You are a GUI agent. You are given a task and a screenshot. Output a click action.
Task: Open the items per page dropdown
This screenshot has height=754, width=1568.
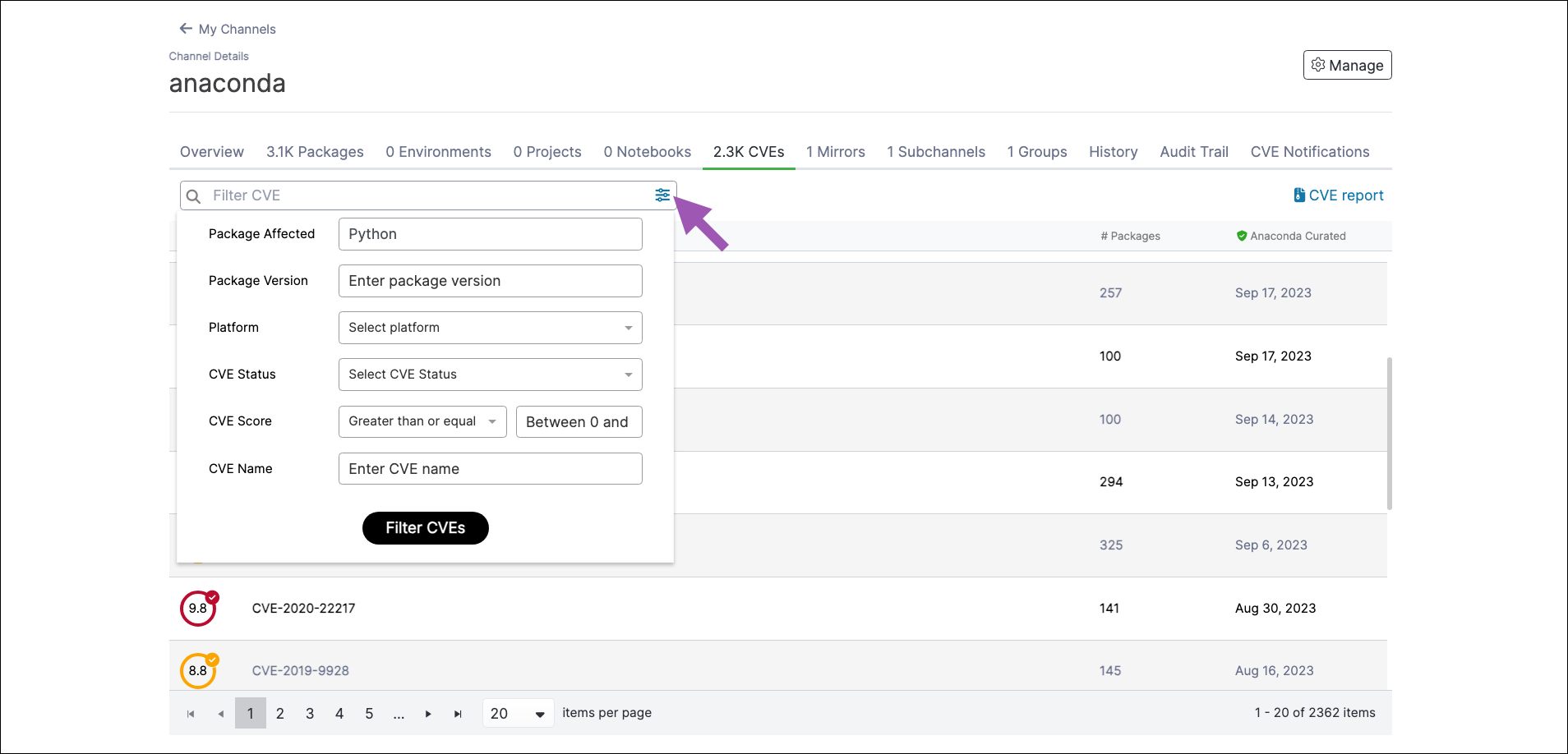point(518,713)
